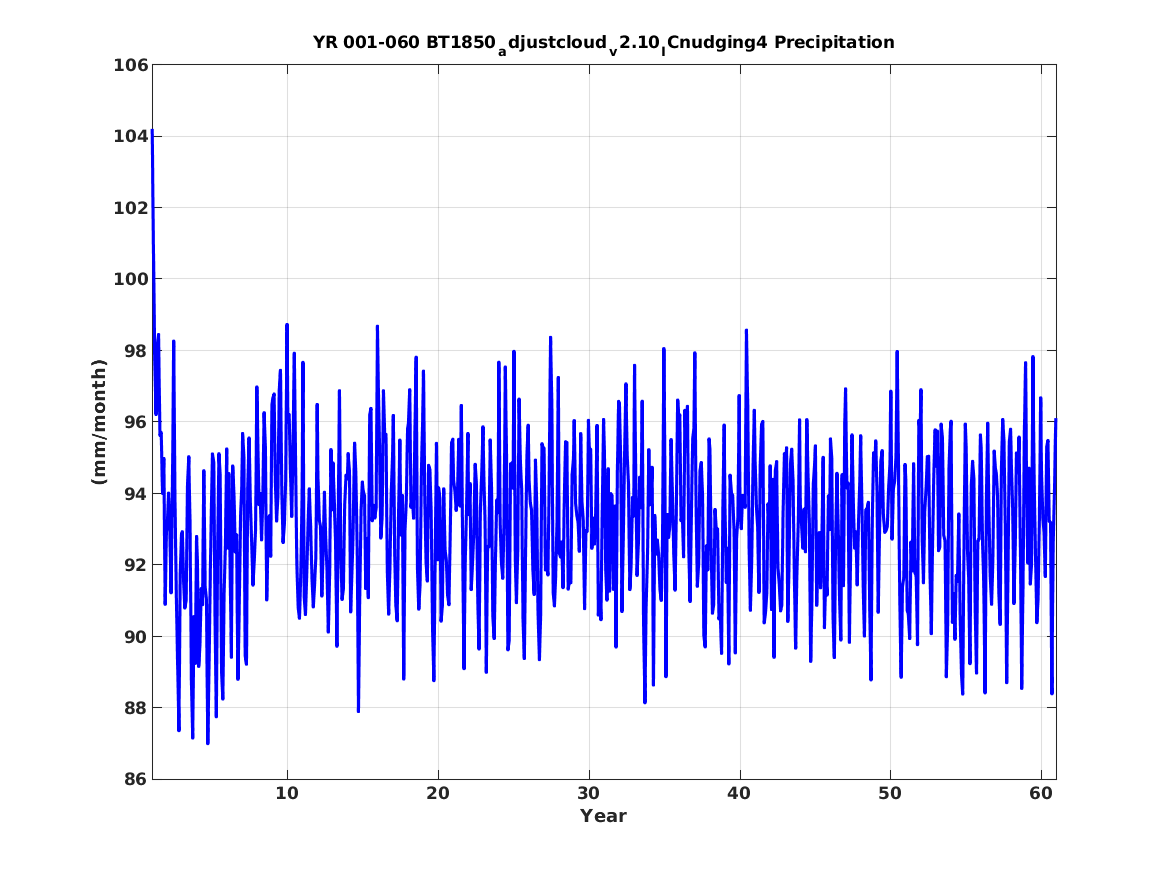Click y-axis tick label 92
The height and width of the screenshot is (875, 1167).
pyautogui.click(x=135, y=565)
